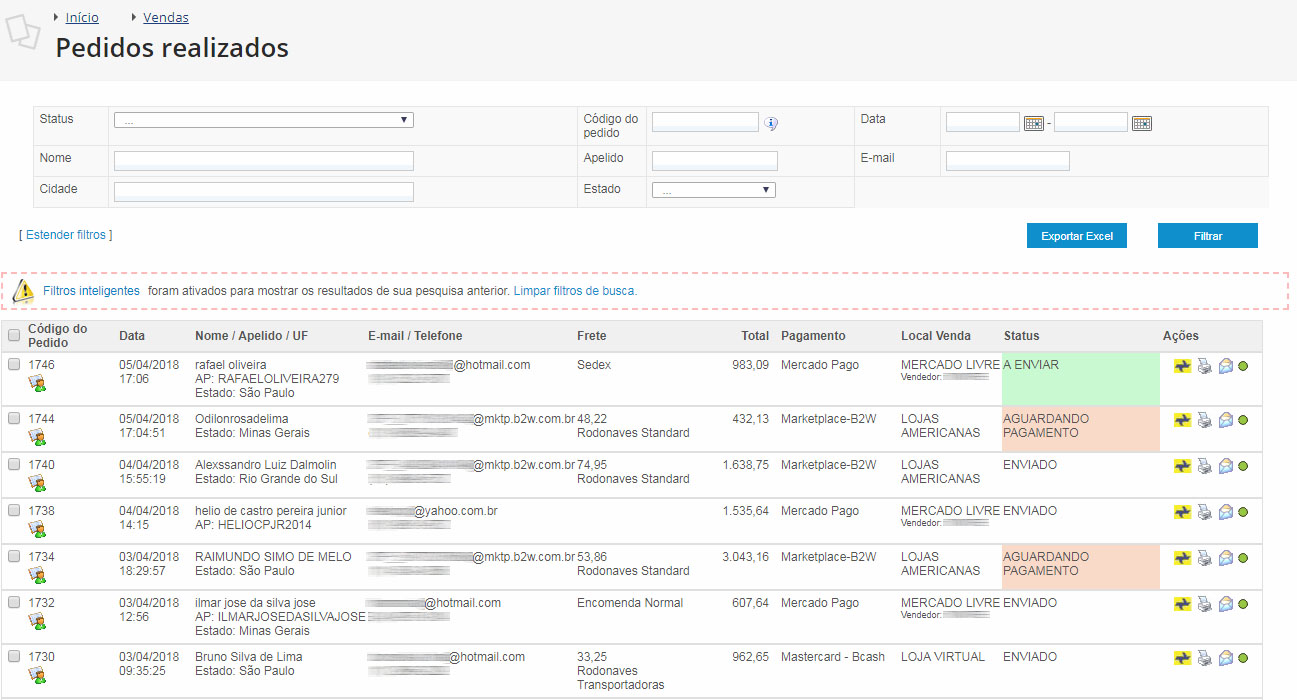1297x700 pixels.
Task: Toggle select-all checkbox in table header
Action: pyautogui.click(x=14, y=336)
